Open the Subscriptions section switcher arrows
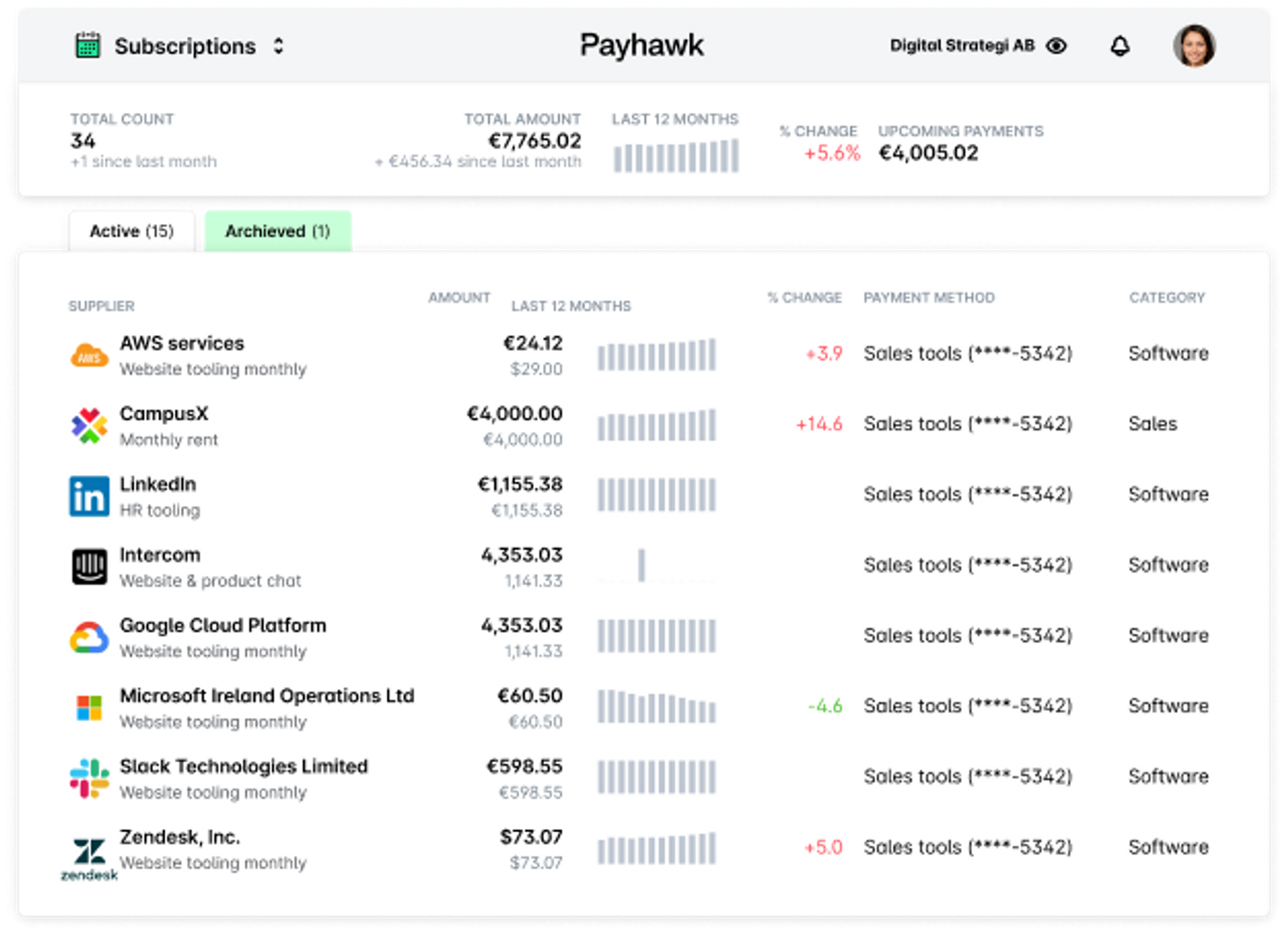1288x934 pixels. [x=278, y=46]
